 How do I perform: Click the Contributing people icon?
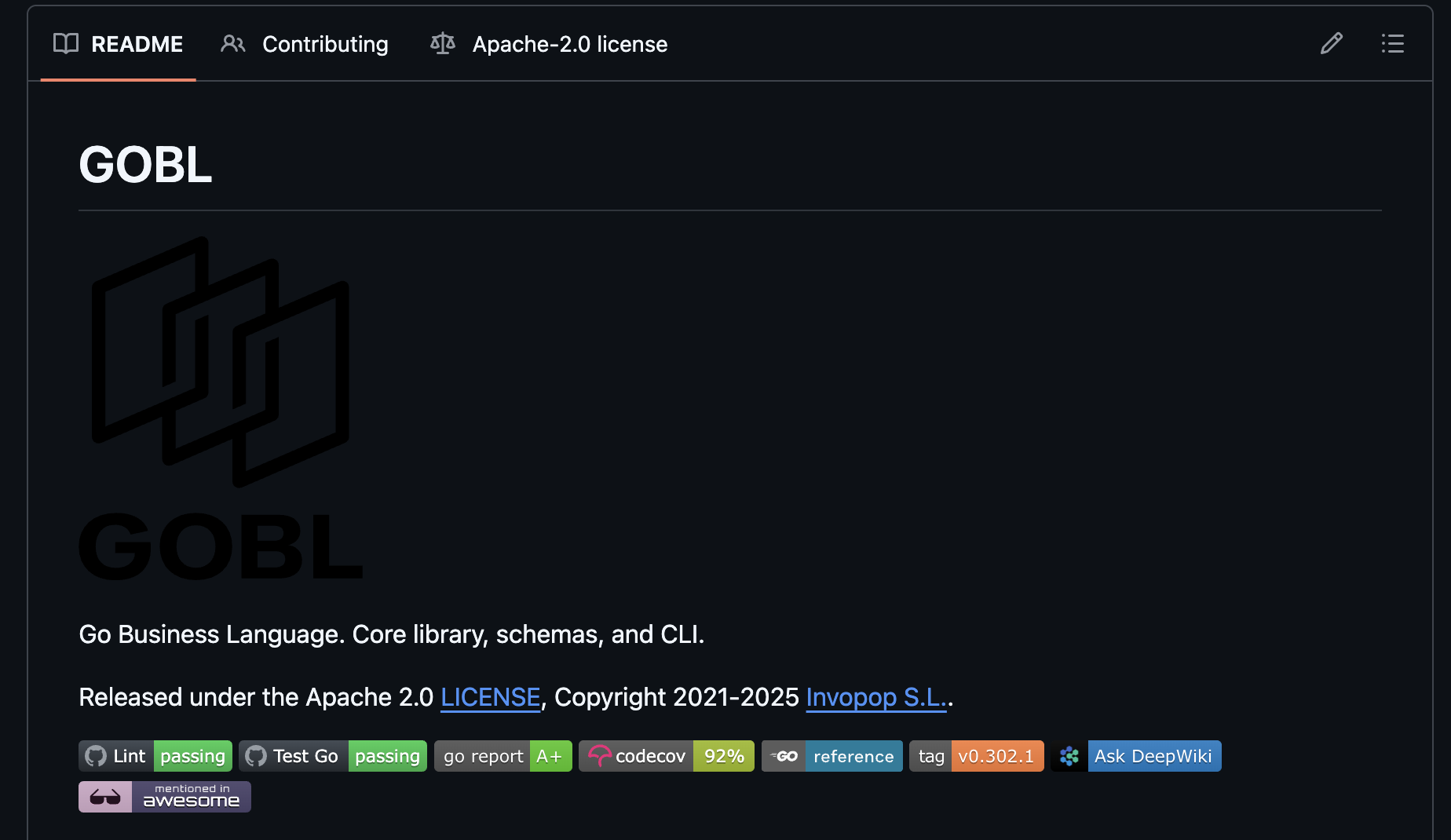pos(232,44)
